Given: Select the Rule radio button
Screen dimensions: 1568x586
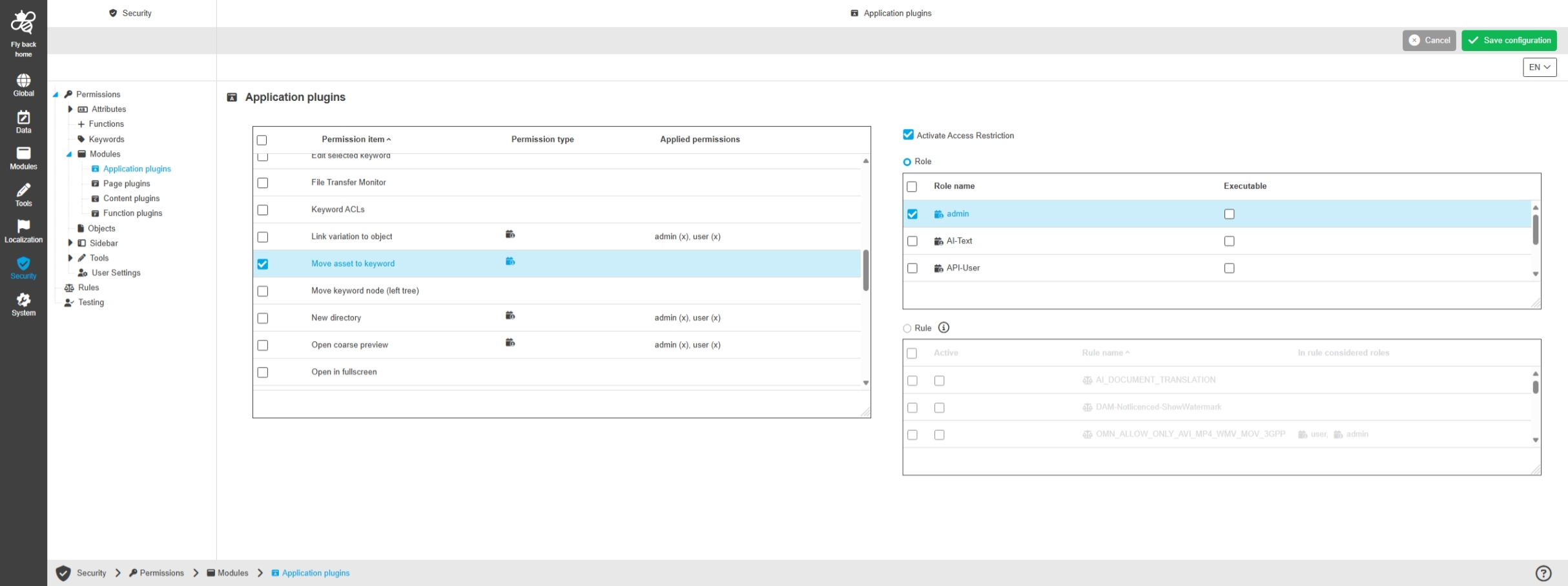Looking at the screenshot, I should point(907,328).
